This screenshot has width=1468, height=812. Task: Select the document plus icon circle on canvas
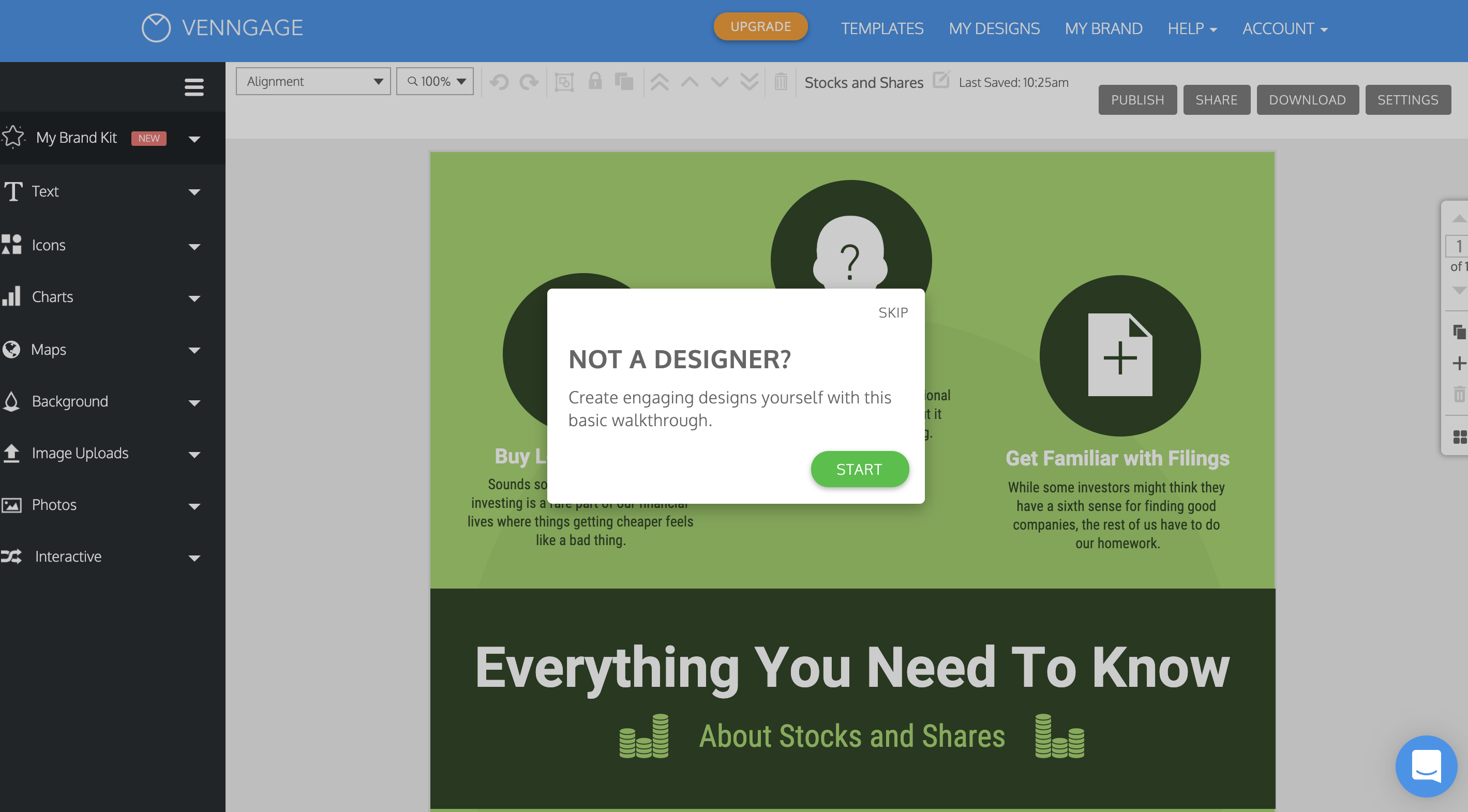tap(1120, 355)
